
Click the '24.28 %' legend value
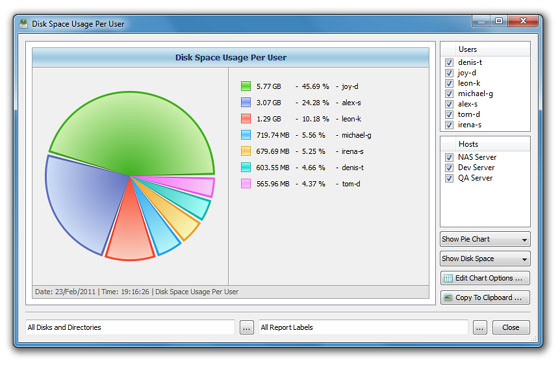(x=315, y=103)
